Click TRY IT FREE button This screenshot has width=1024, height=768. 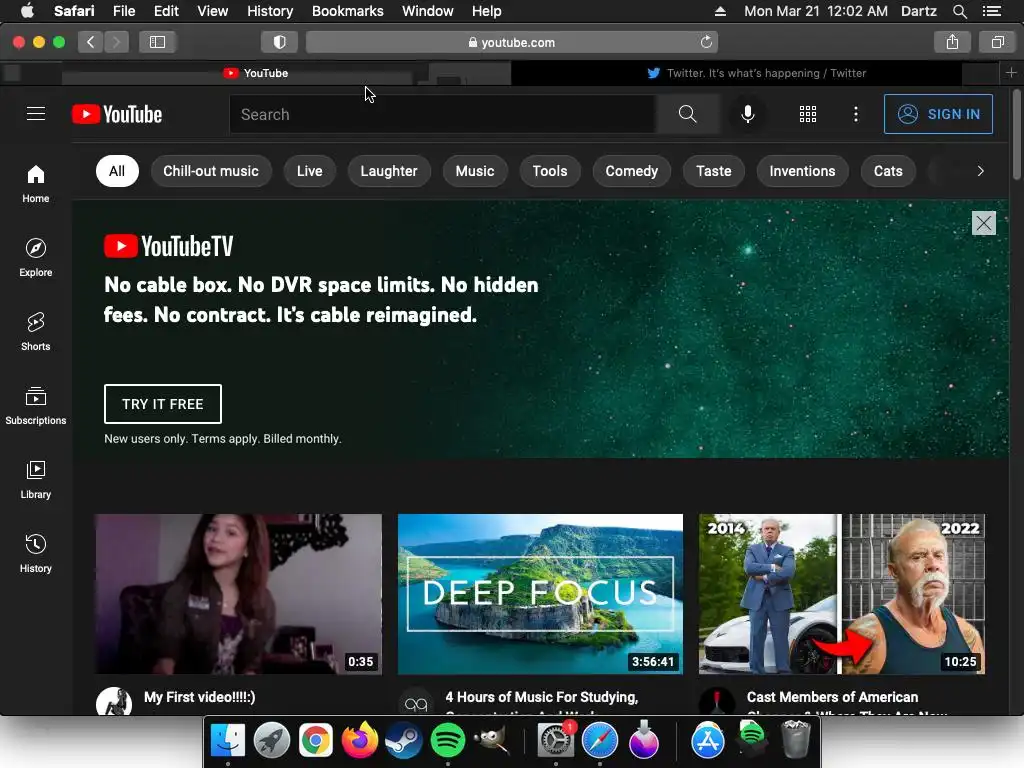click(x=163, y=404)
